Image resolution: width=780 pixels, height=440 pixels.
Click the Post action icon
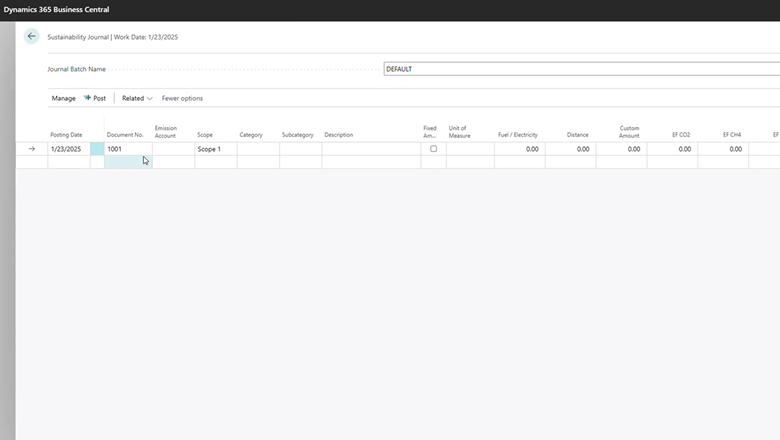(x=88, y=98)
